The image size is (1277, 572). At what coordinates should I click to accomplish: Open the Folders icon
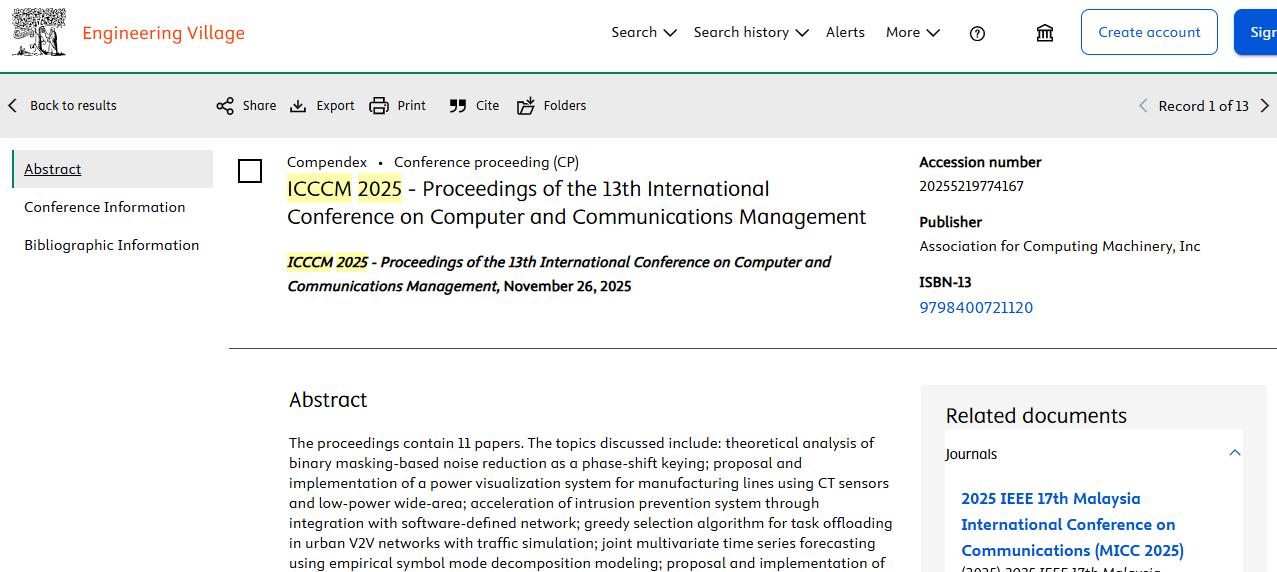click(x=526, y=106)
